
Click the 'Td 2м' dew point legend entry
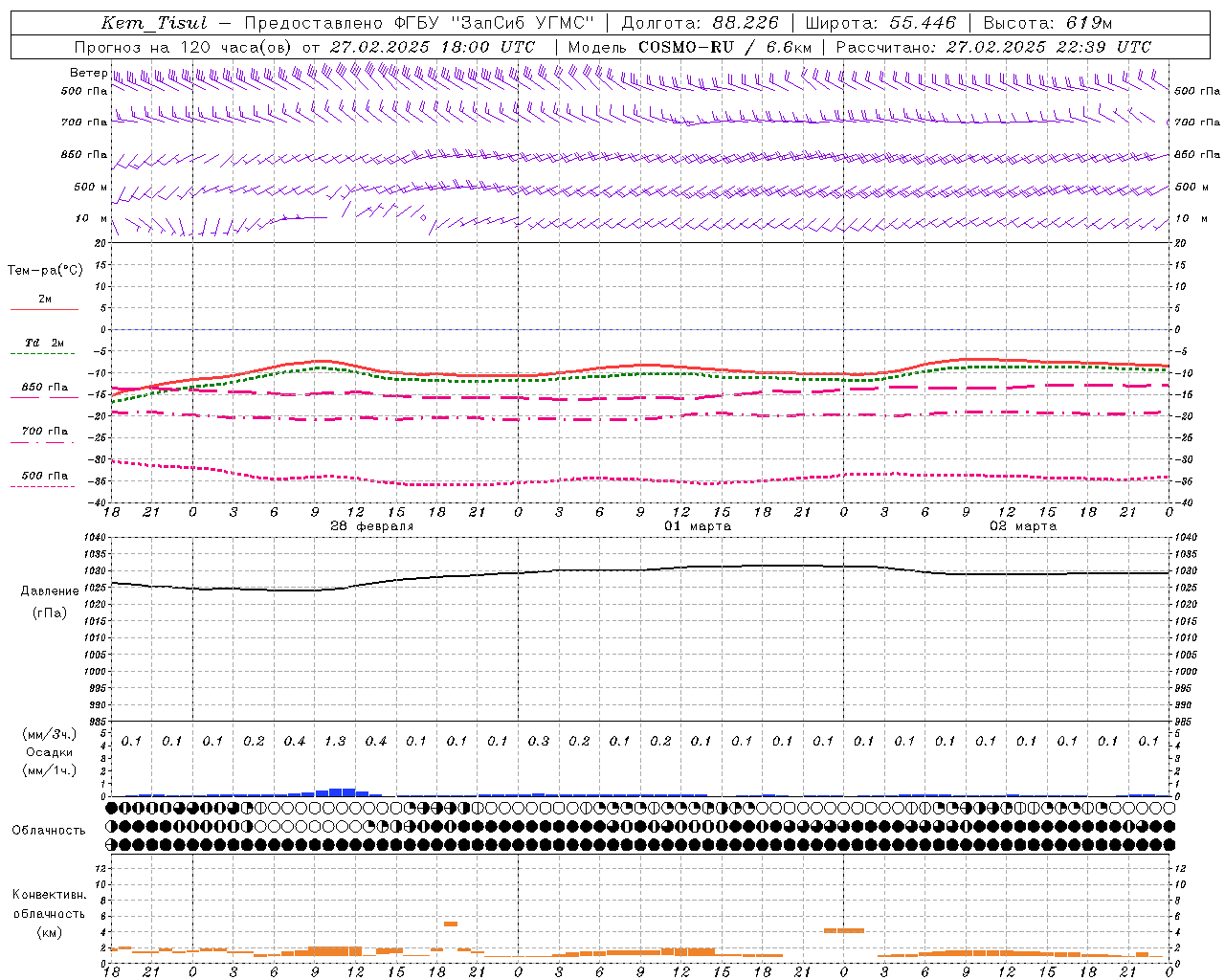tap(44, 343)
